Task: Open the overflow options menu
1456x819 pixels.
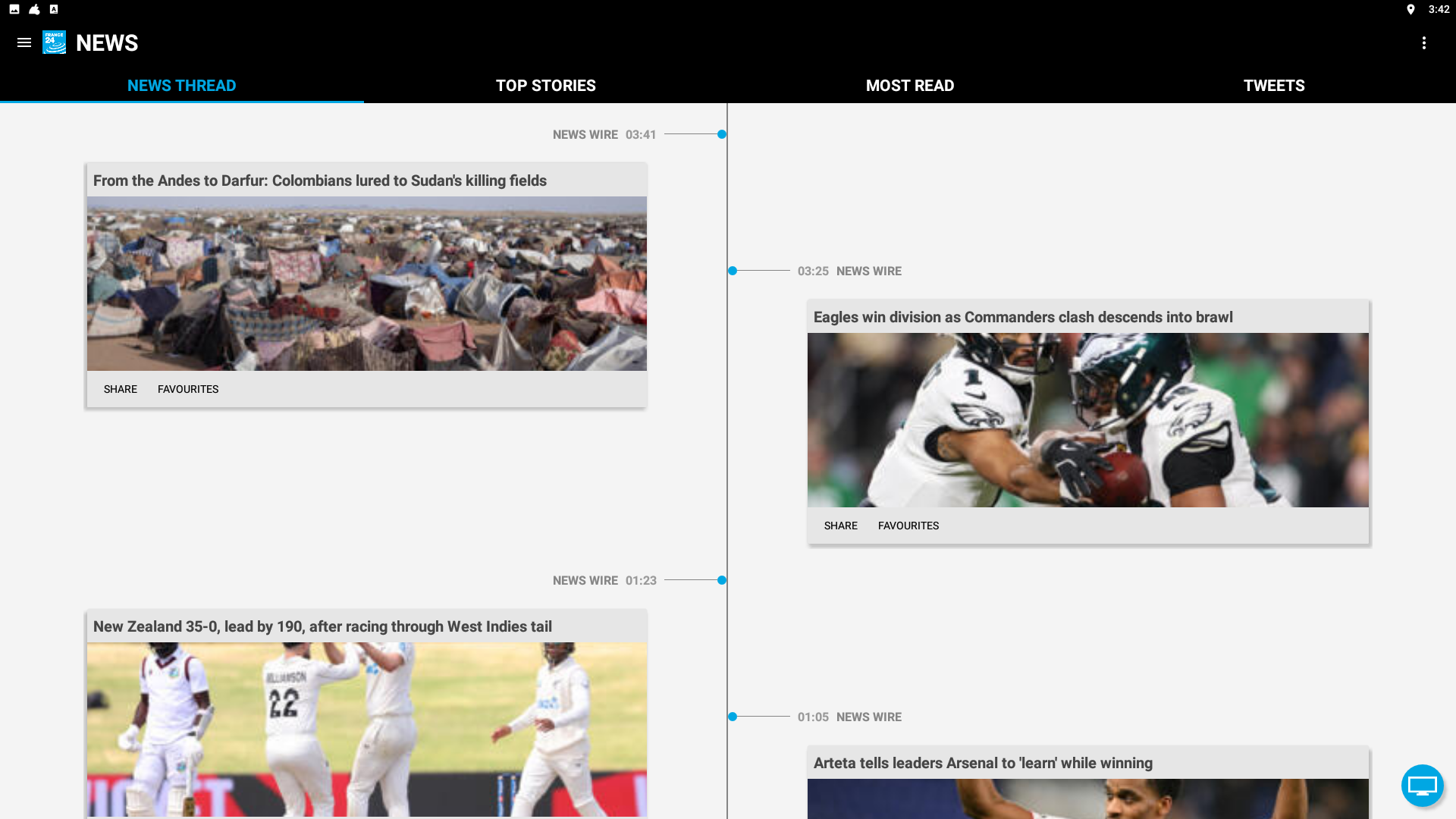Action: coord(1424,43)
